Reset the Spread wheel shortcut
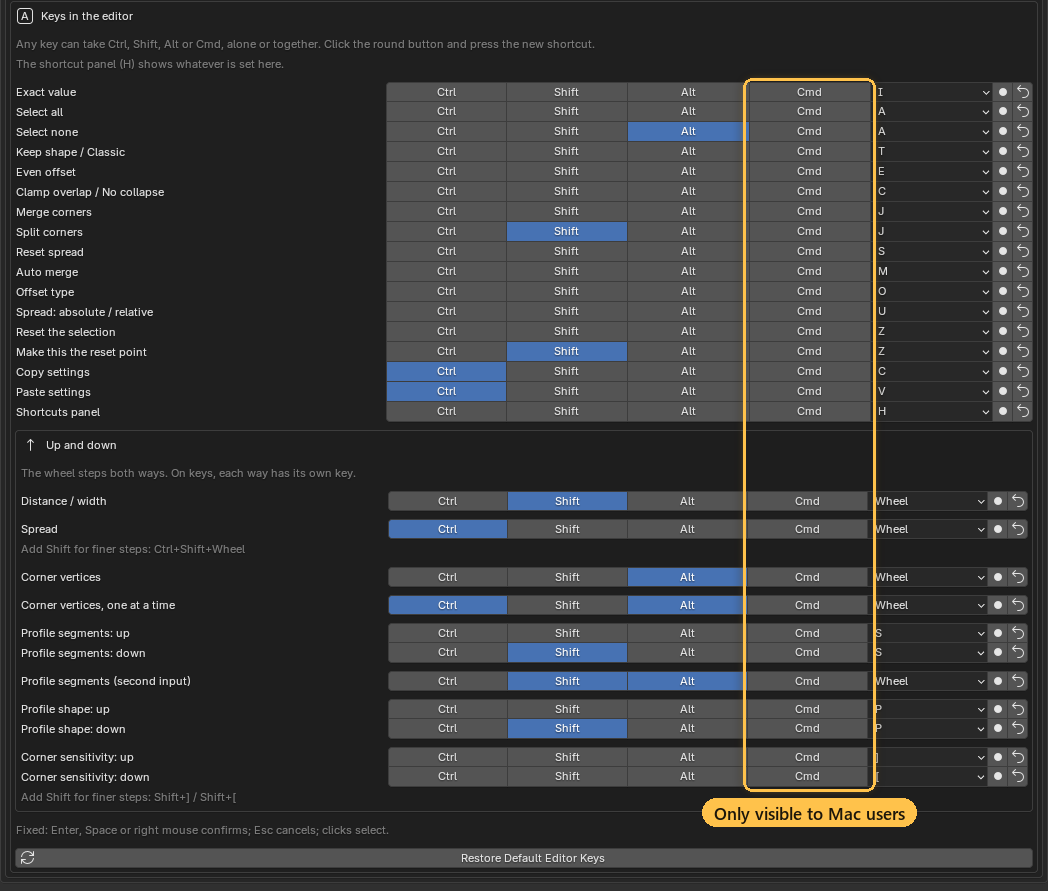This screenshot has width=1048, height=891. point(1018,529)
